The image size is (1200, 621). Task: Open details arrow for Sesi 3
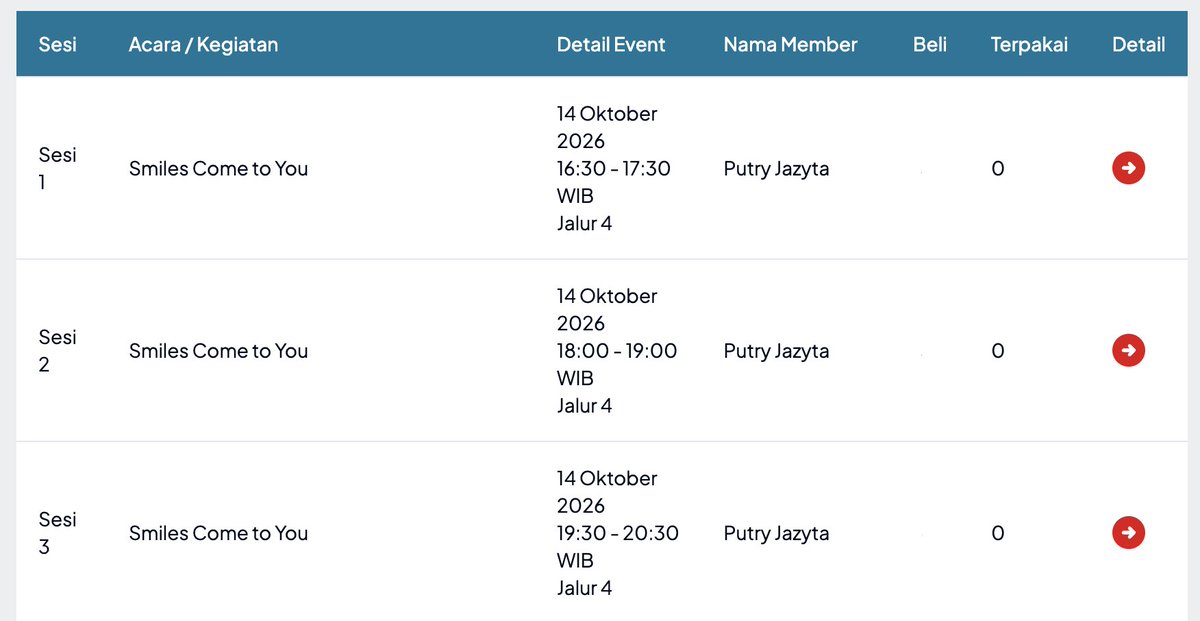(x=1128, y=533)
